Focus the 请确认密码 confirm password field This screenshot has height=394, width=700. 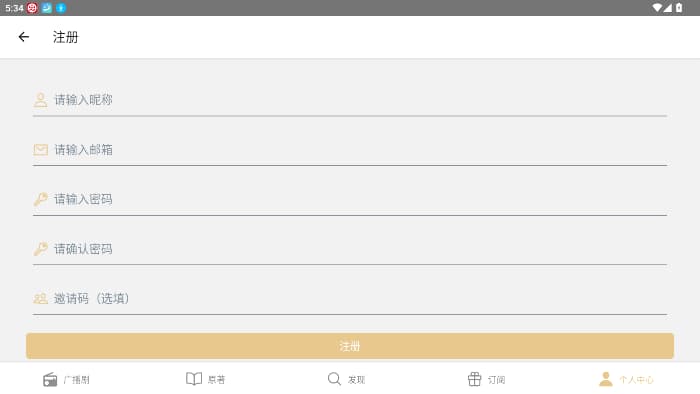[350, 249]
